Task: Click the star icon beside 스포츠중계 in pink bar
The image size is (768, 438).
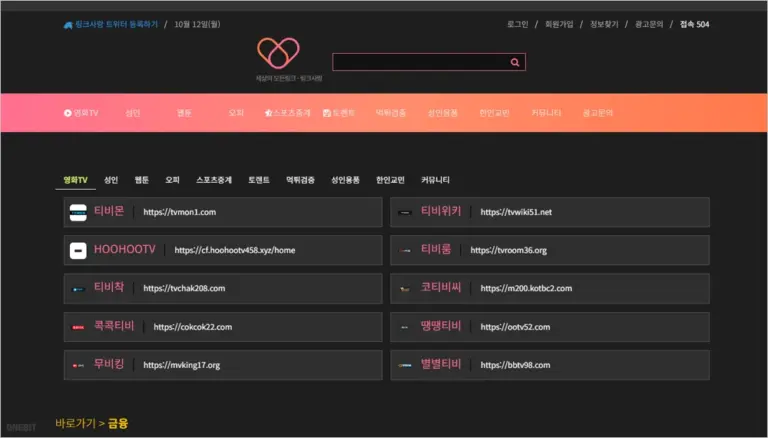Action: (x=268, y=113)
